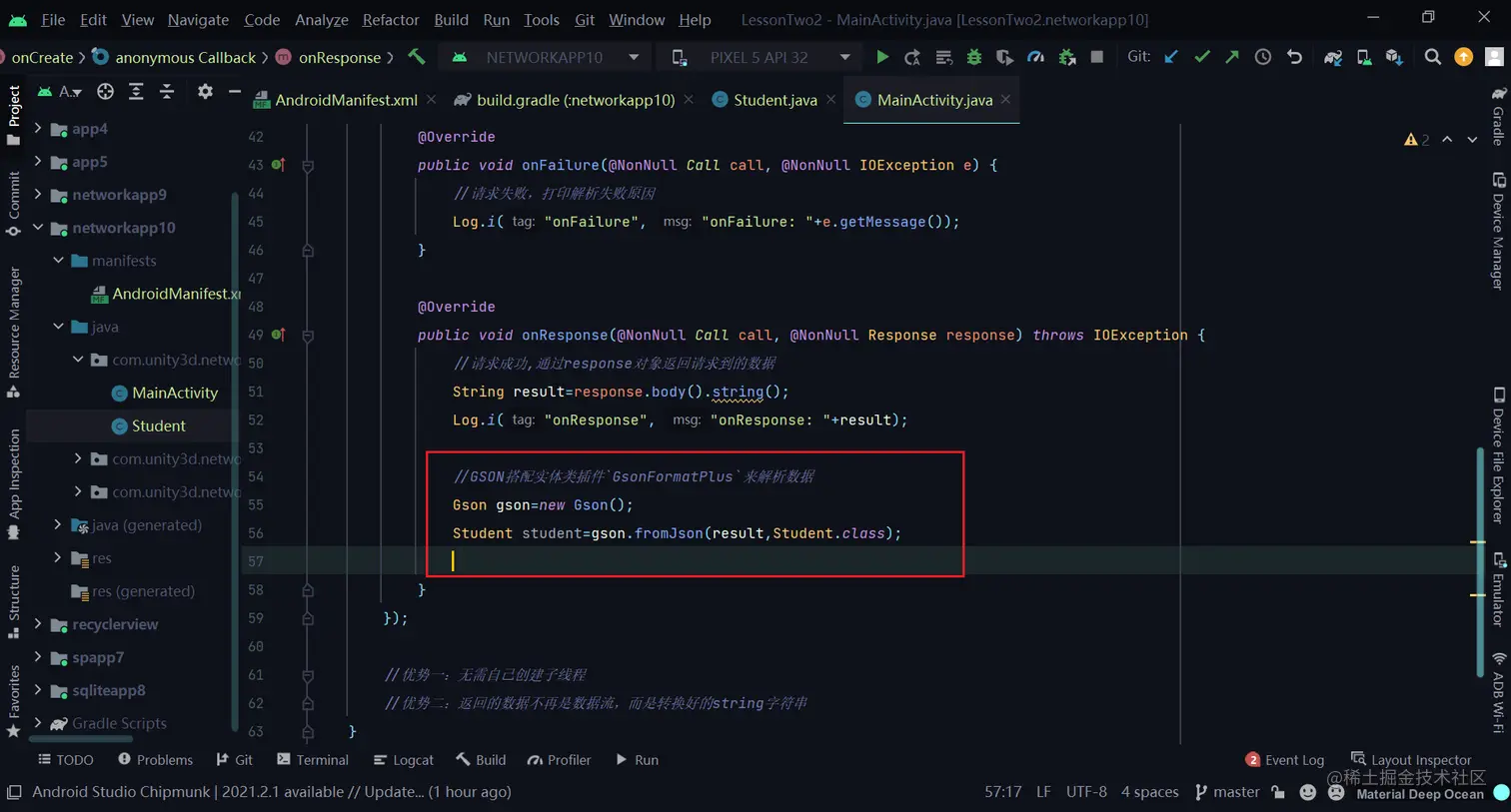1511x812 pixels.
Task: Toggle the Structure sidebar panel
Action: coord(14,602)
